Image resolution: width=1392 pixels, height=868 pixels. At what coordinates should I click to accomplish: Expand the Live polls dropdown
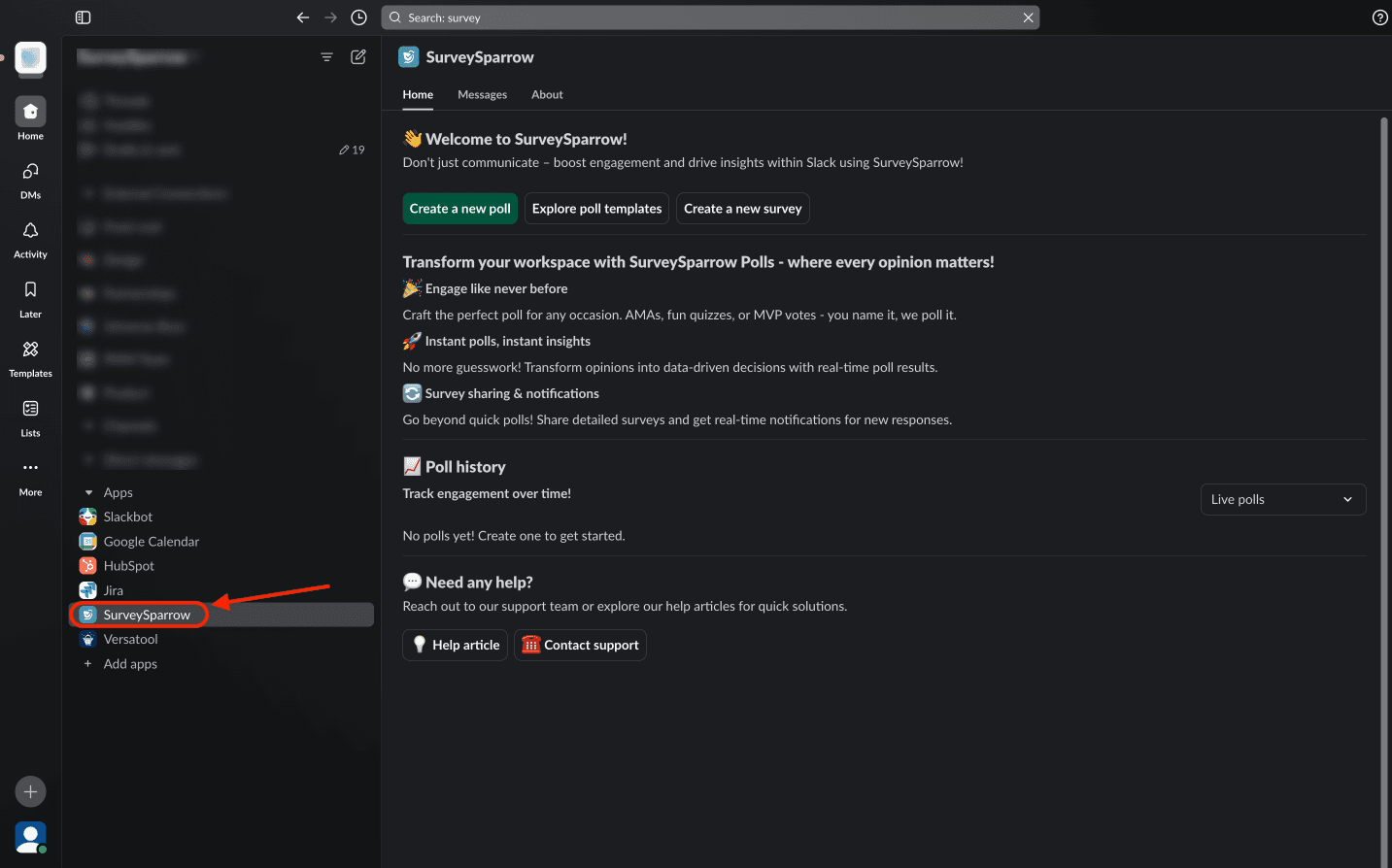tap(1282, 499)
